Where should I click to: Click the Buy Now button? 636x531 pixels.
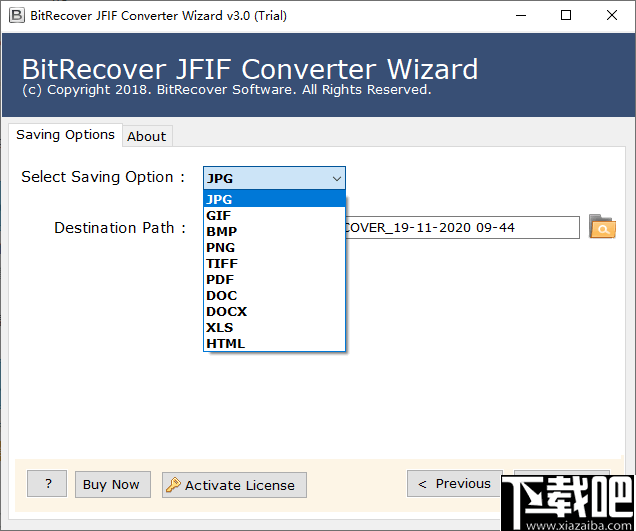pos(113,484)
